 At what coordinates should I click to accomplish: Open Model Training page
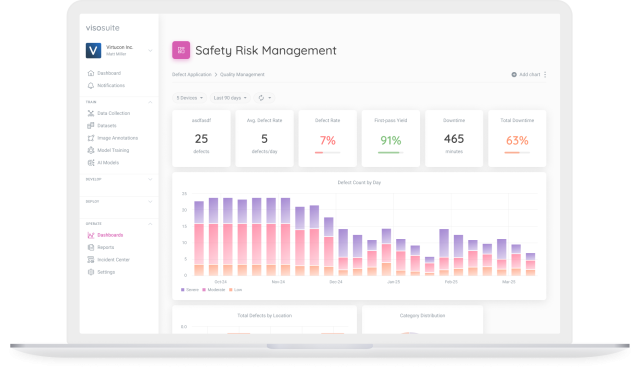click(113, 150)
